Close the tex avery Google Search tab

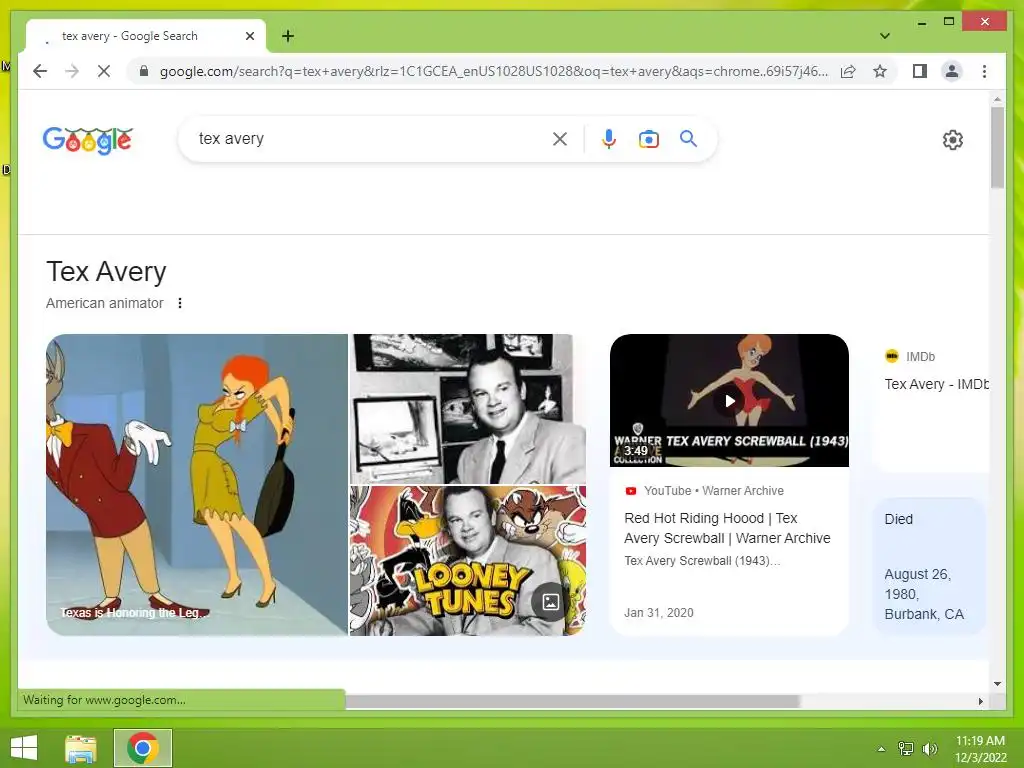pos(249,36)
